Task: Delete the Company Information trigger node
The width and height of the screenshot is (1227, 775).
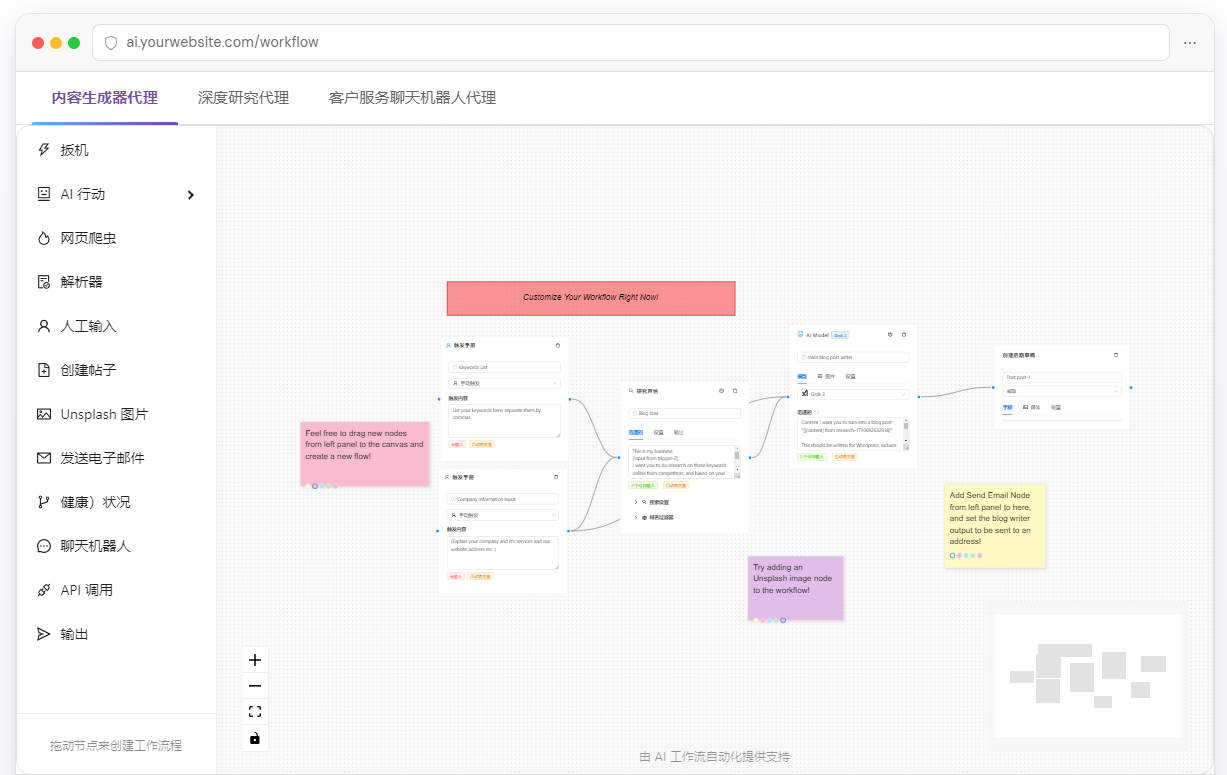Action: click(556, 477)
